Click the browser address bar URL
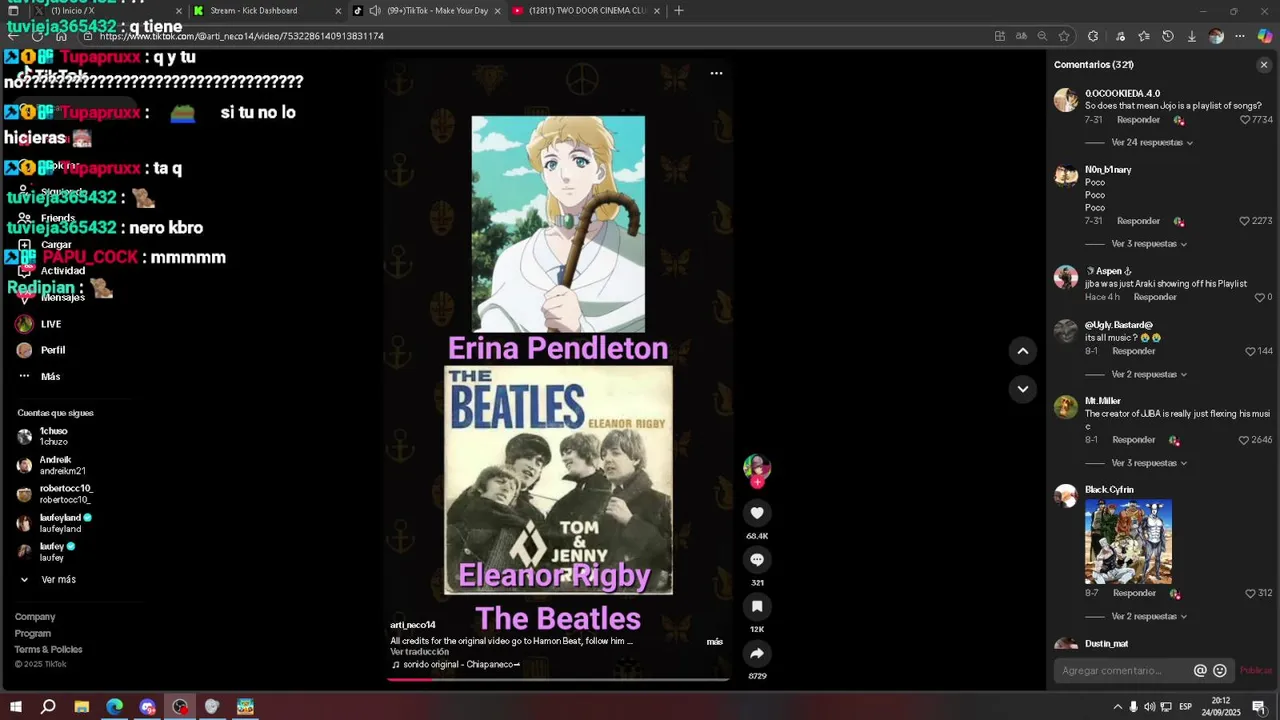Viewport: 1280px width, 720px height. coord(242,36)
